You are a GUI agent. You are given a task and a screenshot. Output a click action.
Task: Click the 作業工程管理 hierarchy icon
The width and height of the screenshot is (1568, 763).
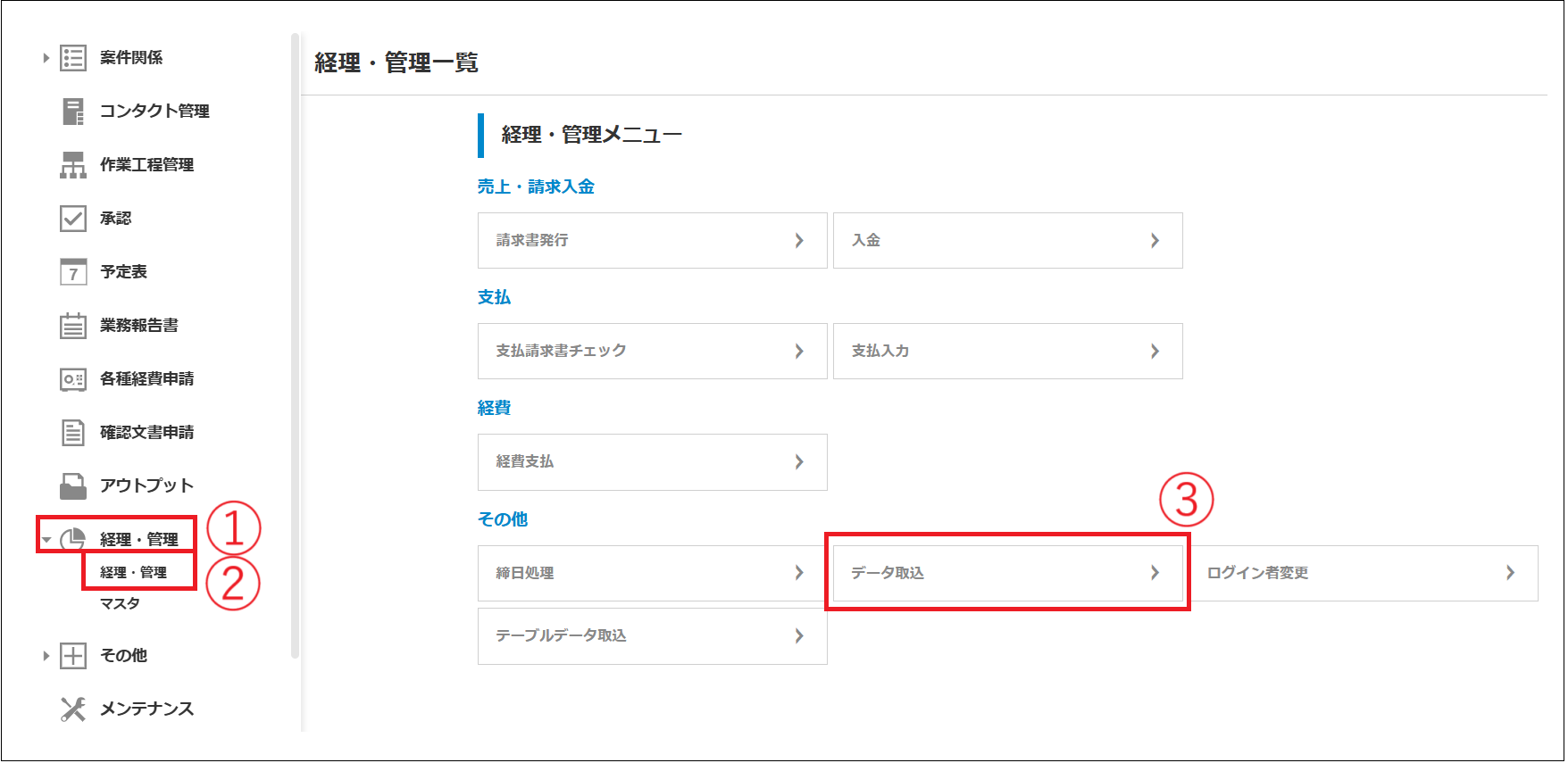73,165
